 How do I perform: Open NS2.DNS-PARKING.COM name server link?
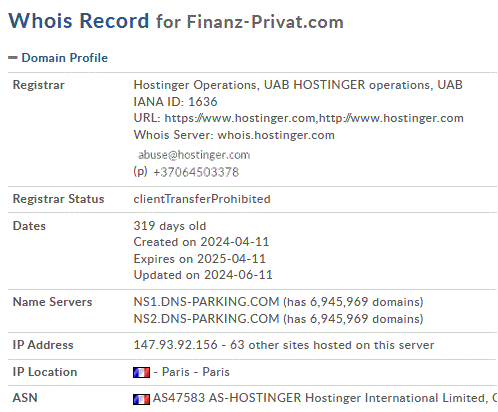point(206,319)
